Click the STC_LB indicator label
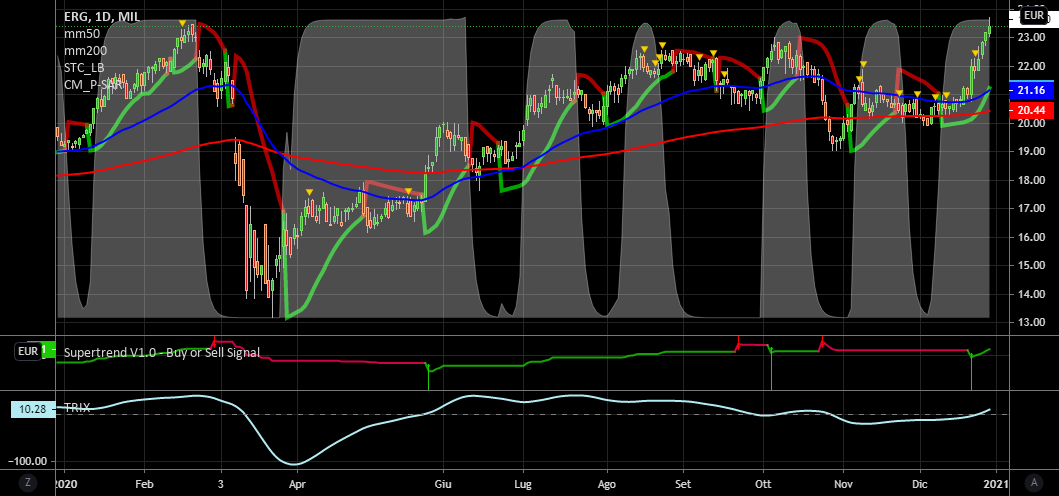 (84, 67)
